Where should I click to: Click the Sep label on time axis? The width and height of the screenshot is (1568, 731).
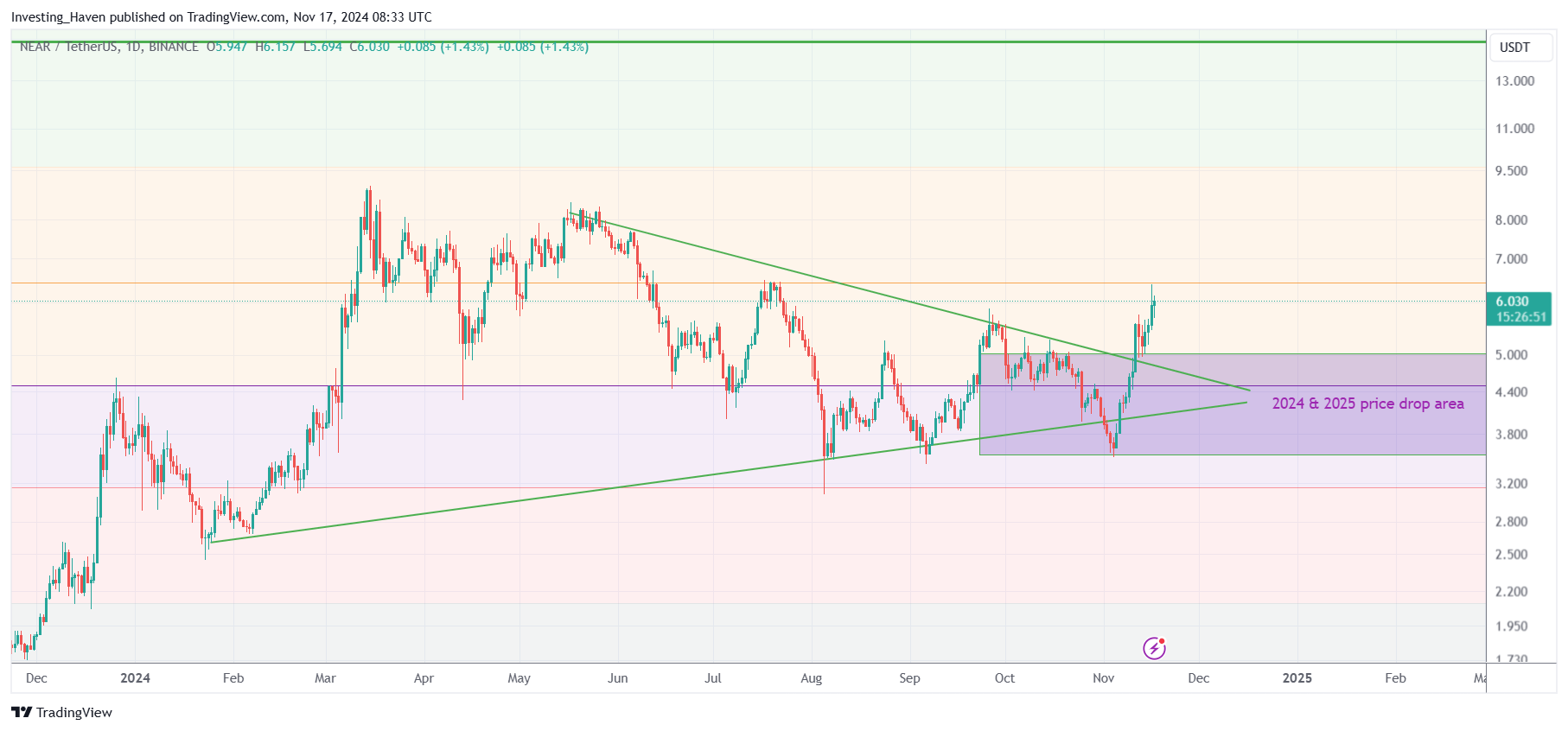pos(909,678)
